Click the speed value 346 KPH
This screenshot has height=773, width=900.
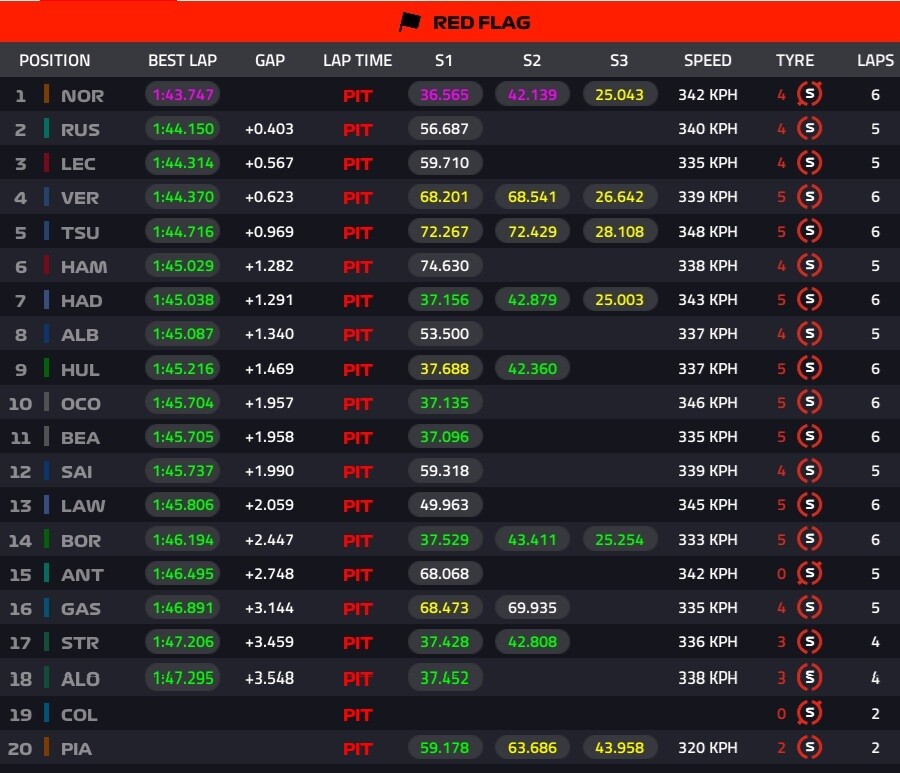(708, 402)
